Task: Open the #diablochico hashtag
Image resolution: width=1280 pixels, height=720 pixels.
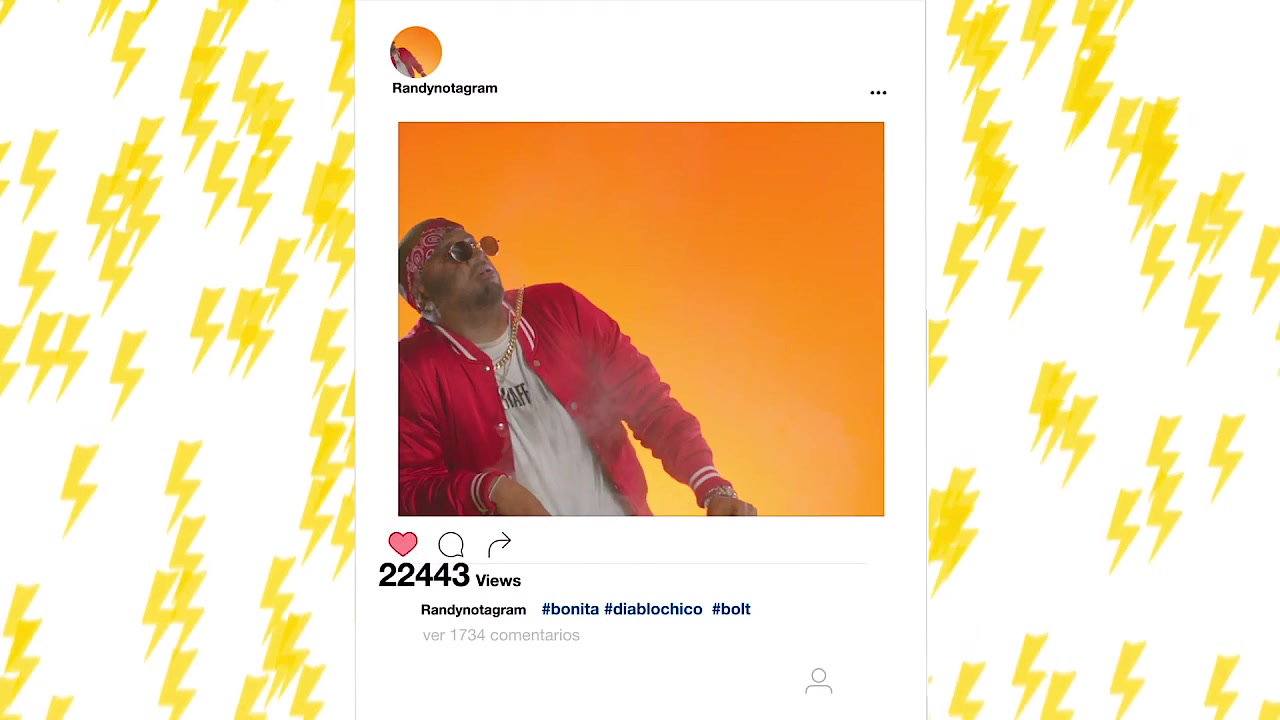Action: [x=653, y=609]
